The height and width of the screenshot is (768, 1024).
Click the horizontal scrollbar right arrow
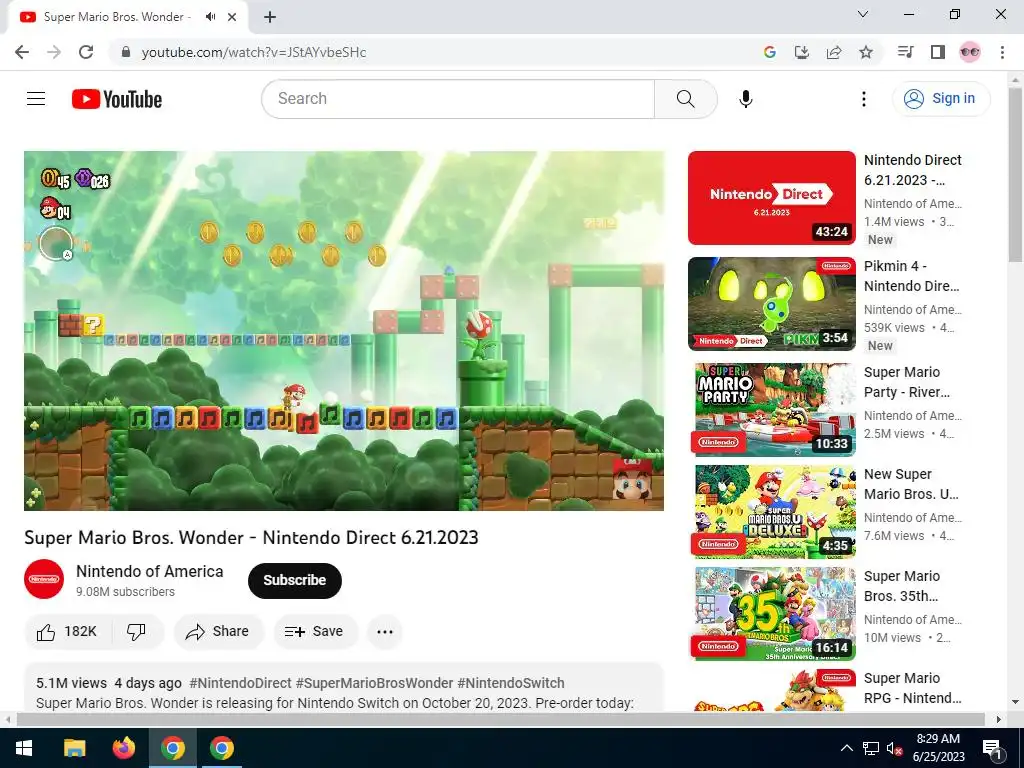coord(999,719)
